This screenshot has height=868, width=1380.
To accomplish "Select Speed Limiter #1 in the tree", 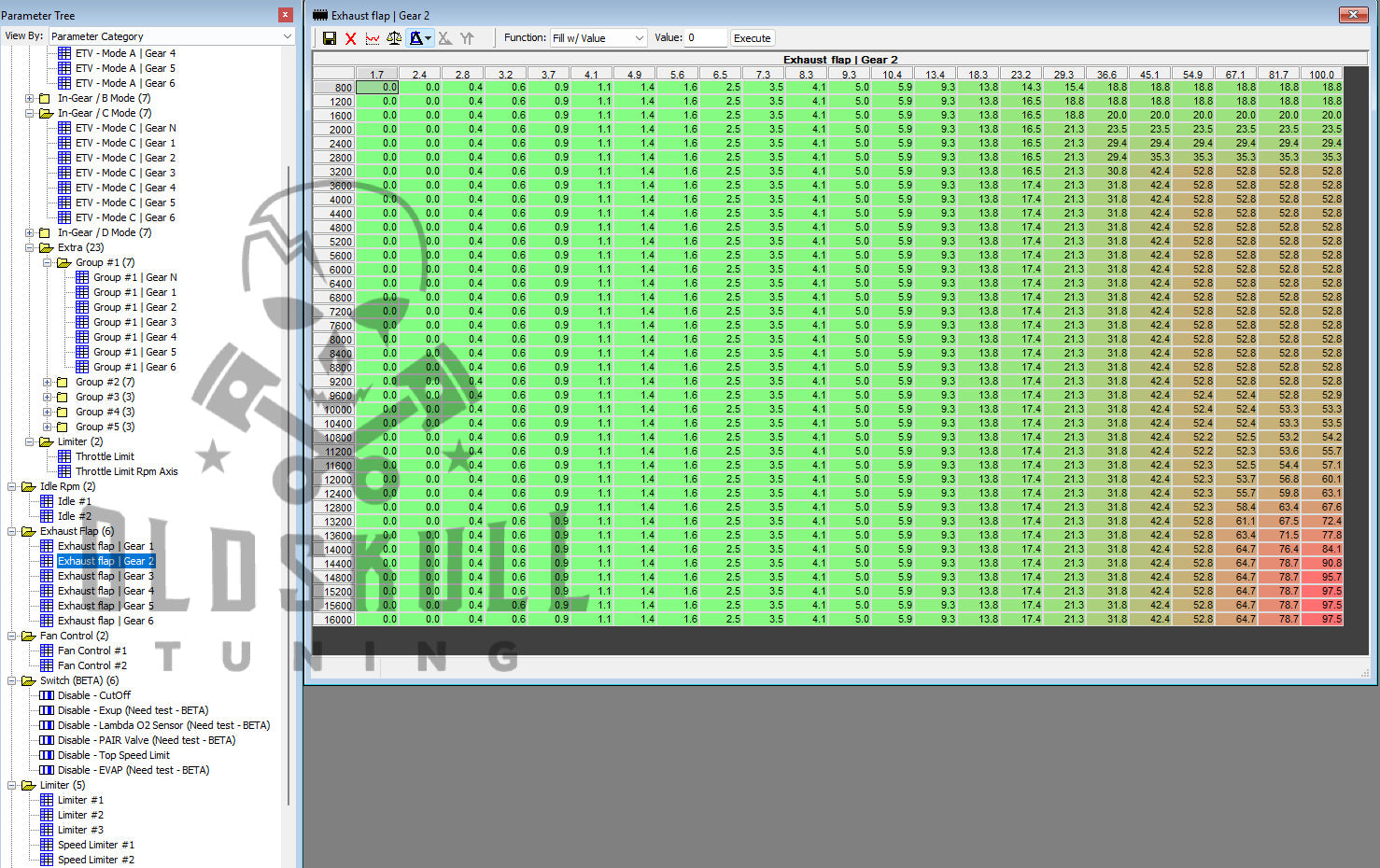I will 95,845.
